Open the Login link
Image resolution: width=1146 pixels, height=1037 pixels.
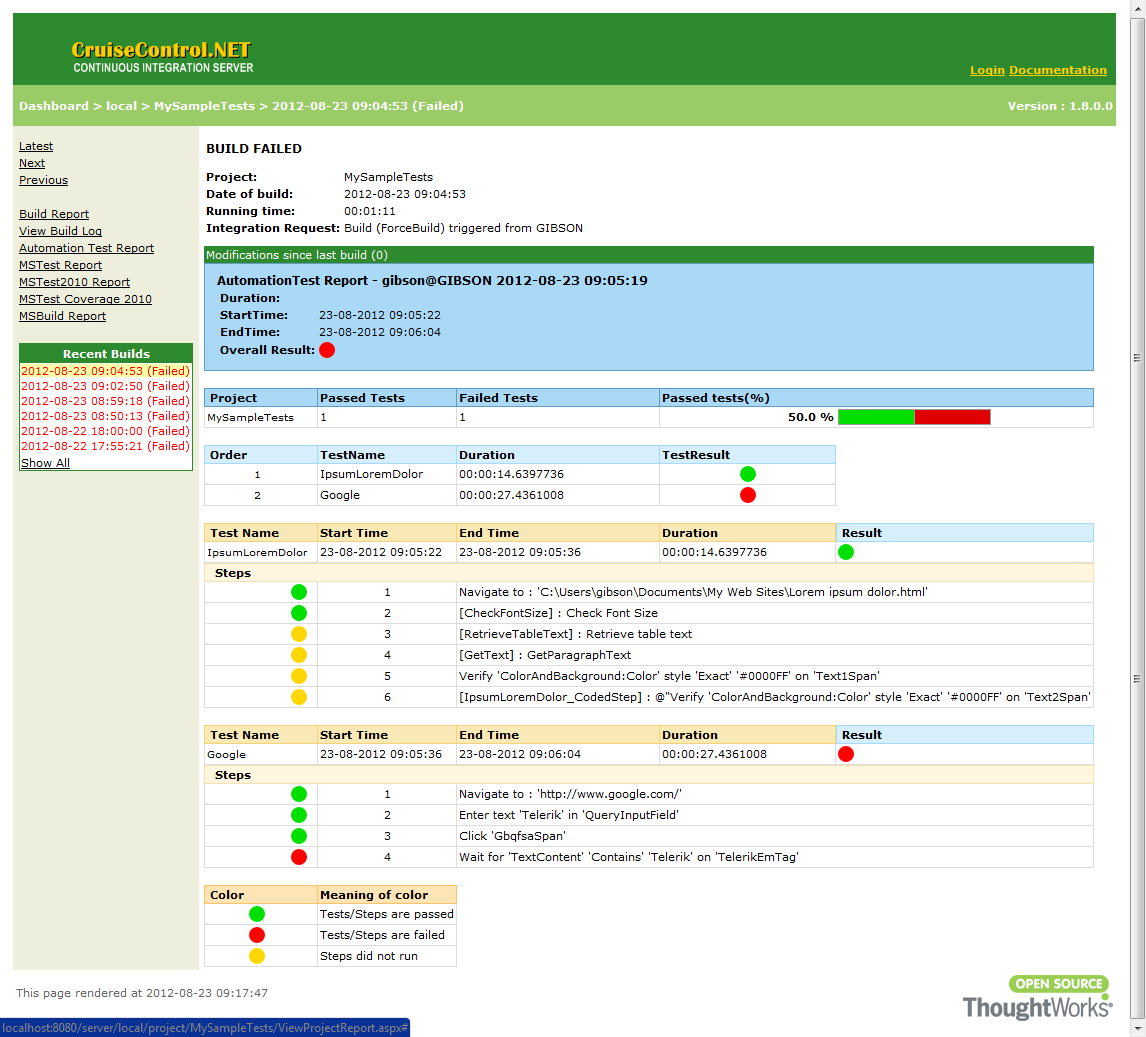tap(987, 70)
